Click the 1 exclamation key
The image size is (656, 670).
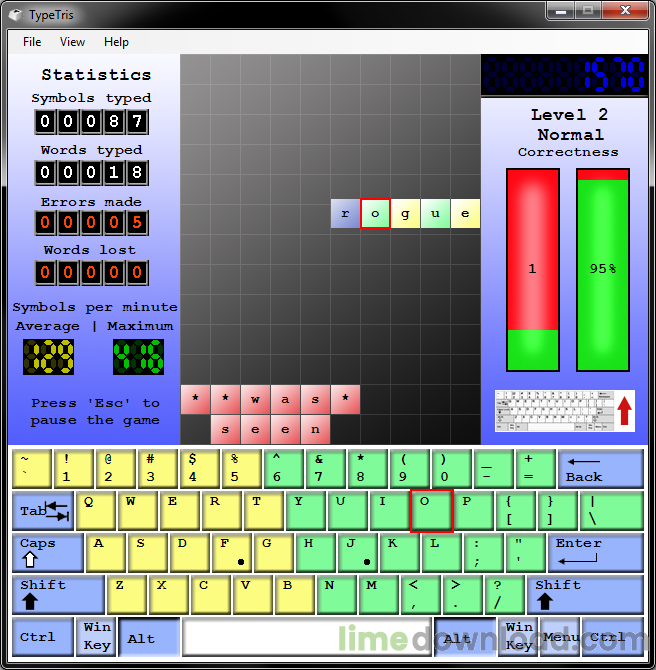point(74,469)
